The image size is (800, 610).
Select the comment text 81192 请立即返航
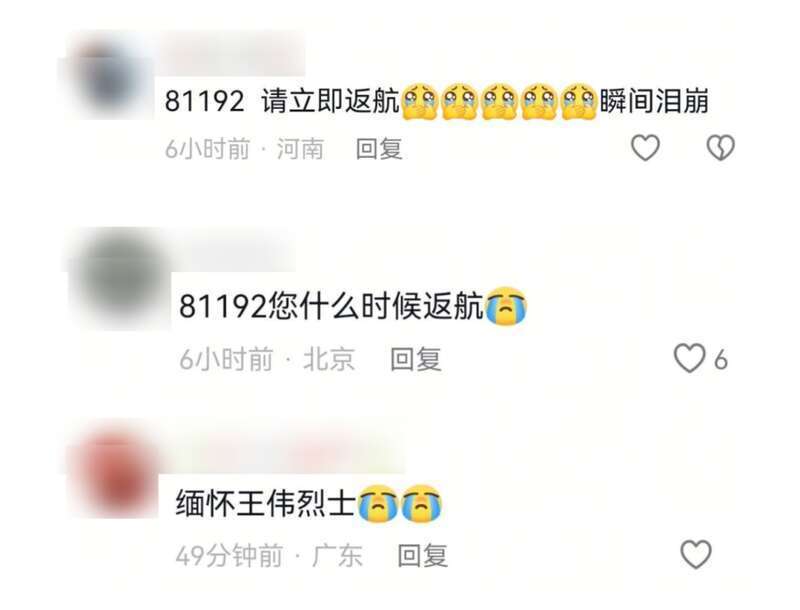pos(282,101)
